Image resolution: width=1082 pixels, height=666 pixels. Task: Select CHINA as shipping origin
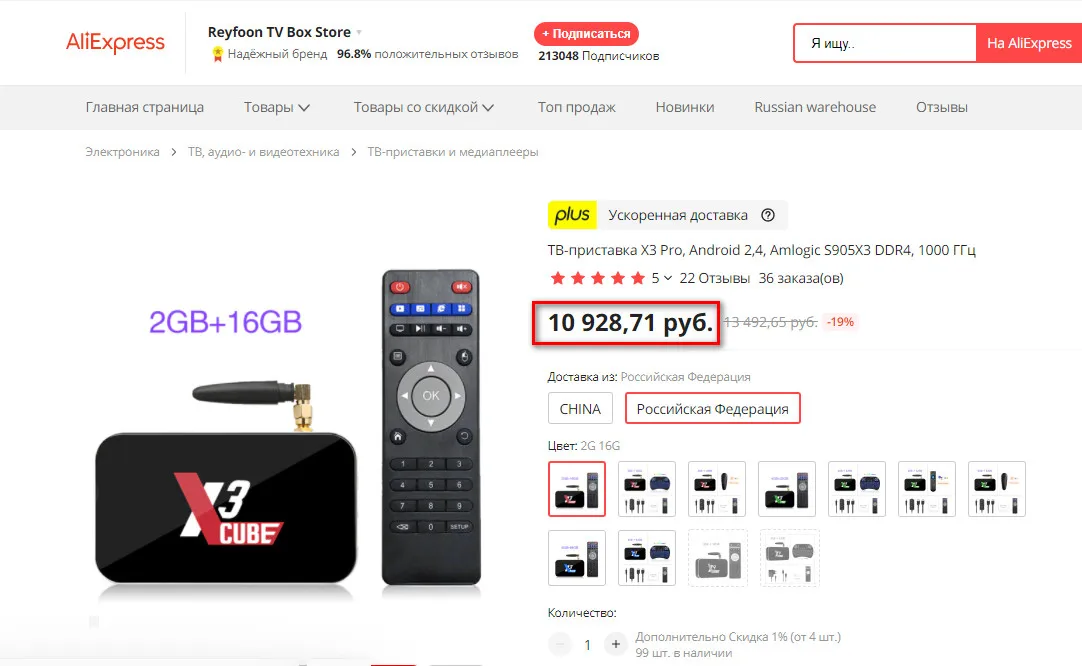pyautogui.click(x=580, y=409)
